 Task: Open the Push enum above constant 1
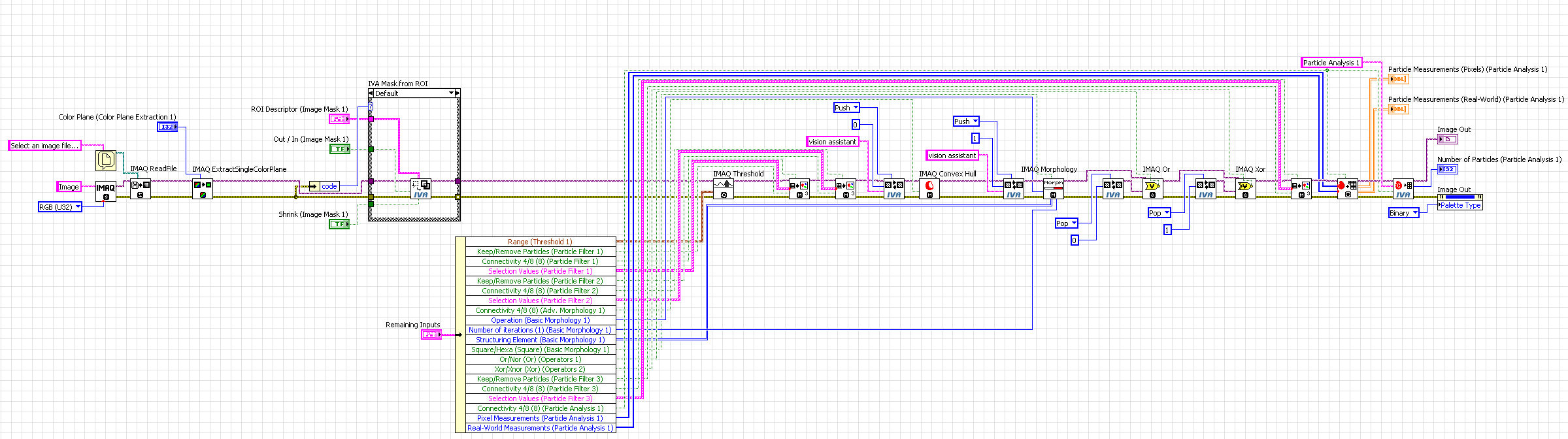click(x=966, y=122)
